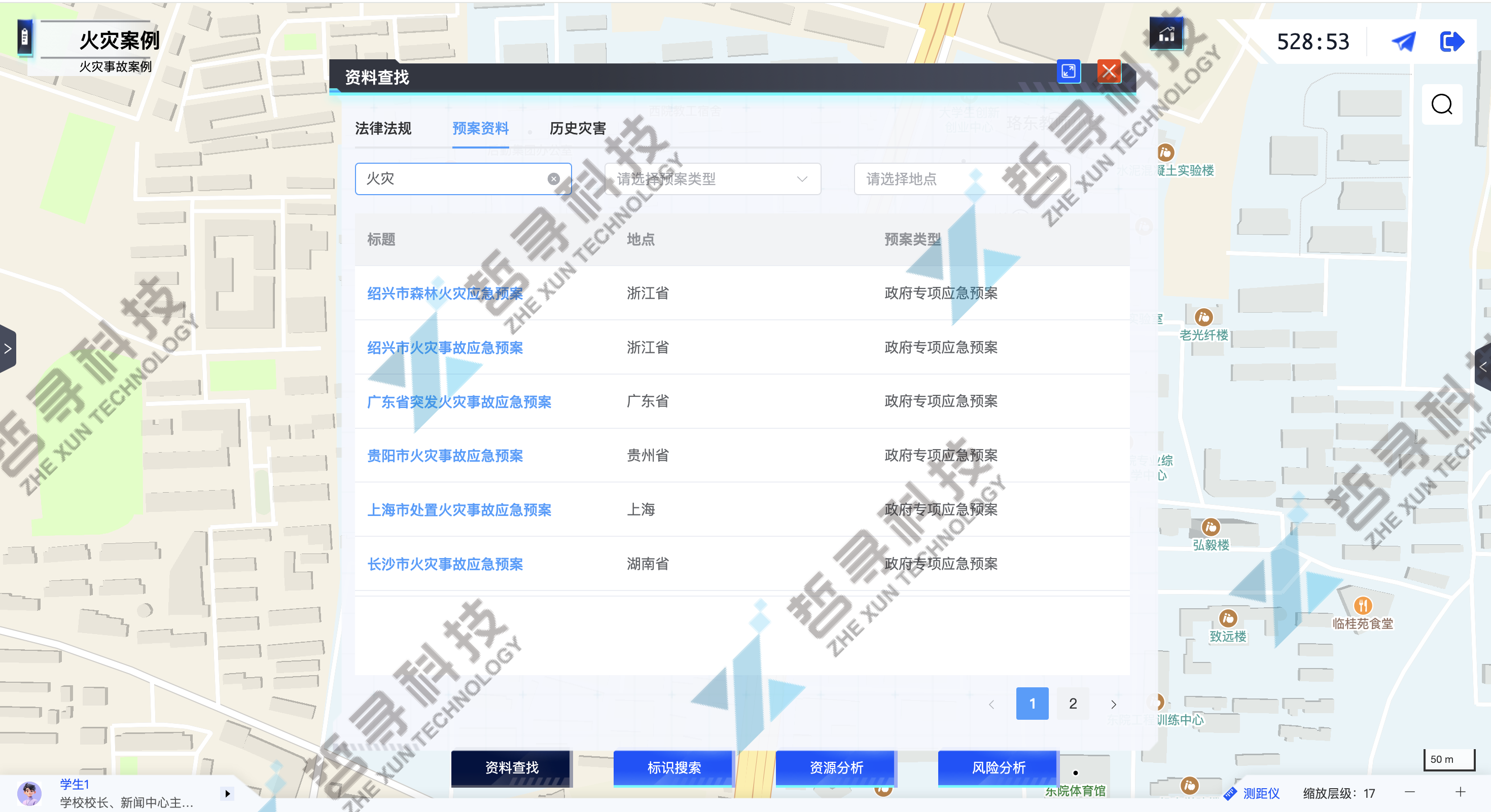Click 湖南省 location cell
The height and width of the screenshot is (812, 1491).
[648, 564]
